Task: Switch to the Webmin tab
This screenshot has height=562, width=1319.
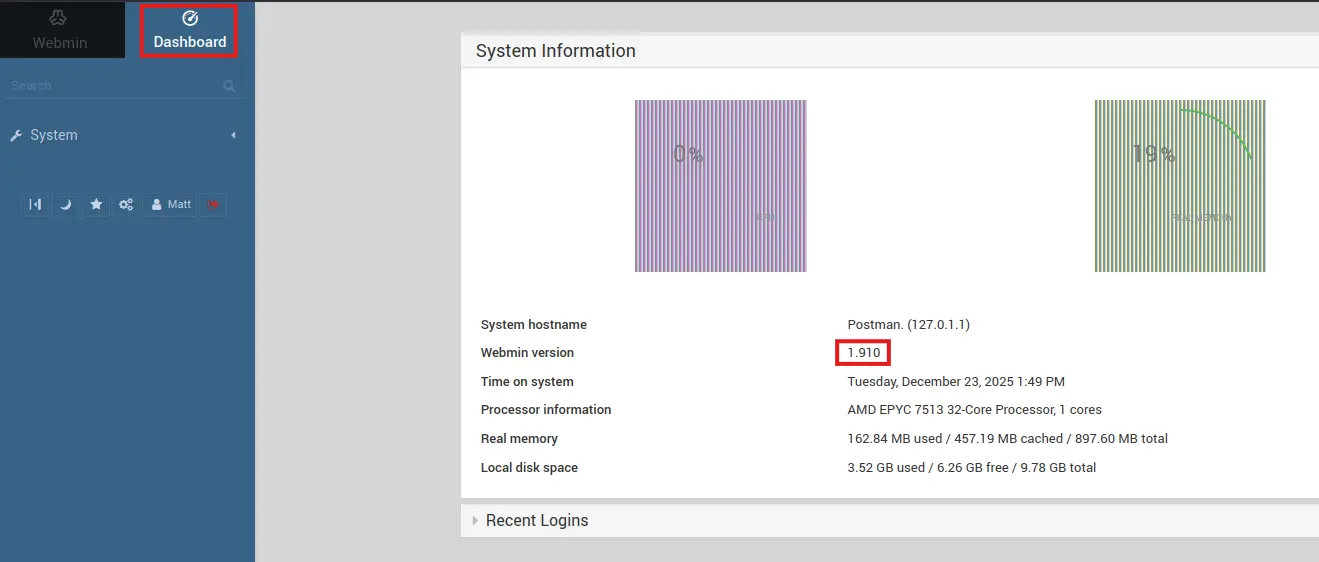Action: (60, 30)
